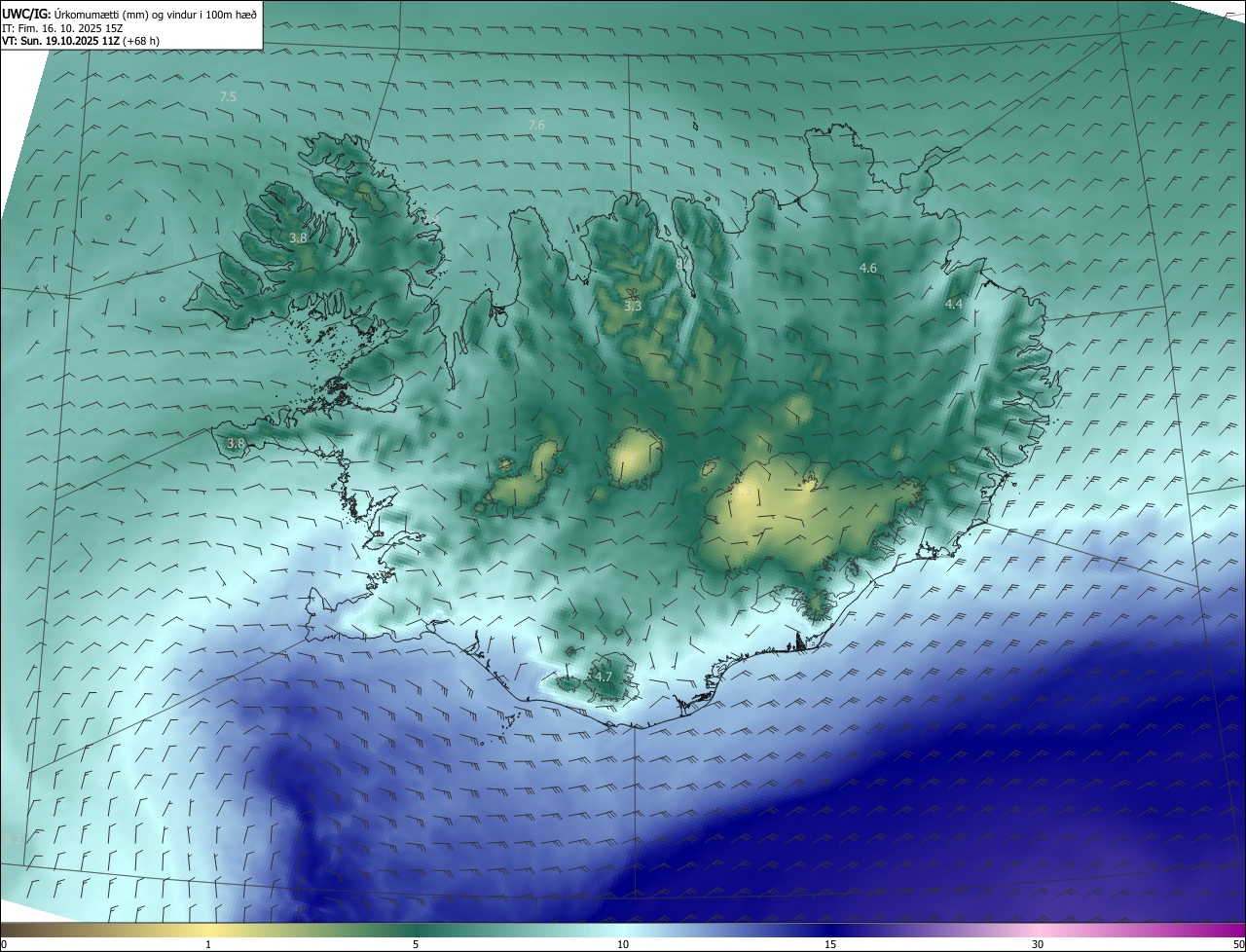The width and height of the screenshot is (1246, 952).
Task: Click the '15' tick on the color scale
Action: tap(830, 944)
